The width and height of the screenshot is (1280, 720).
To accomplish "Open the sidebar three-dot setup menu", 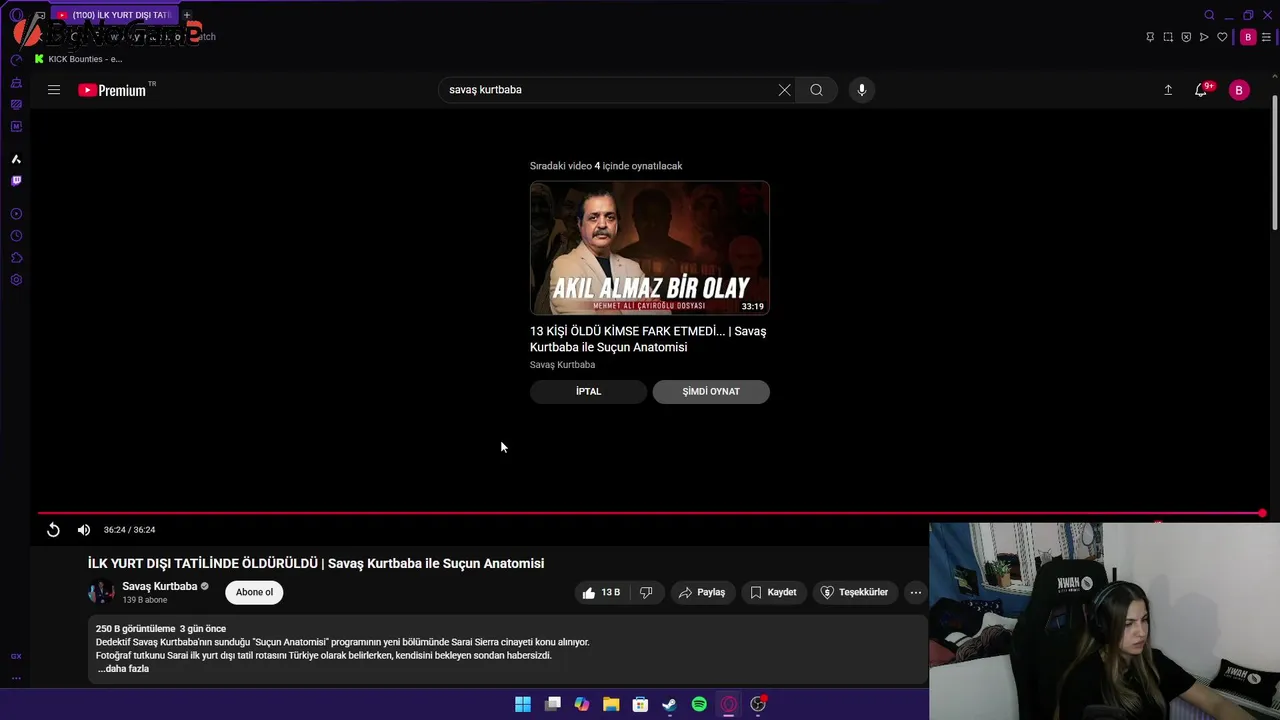I will (x=16, y=678).
